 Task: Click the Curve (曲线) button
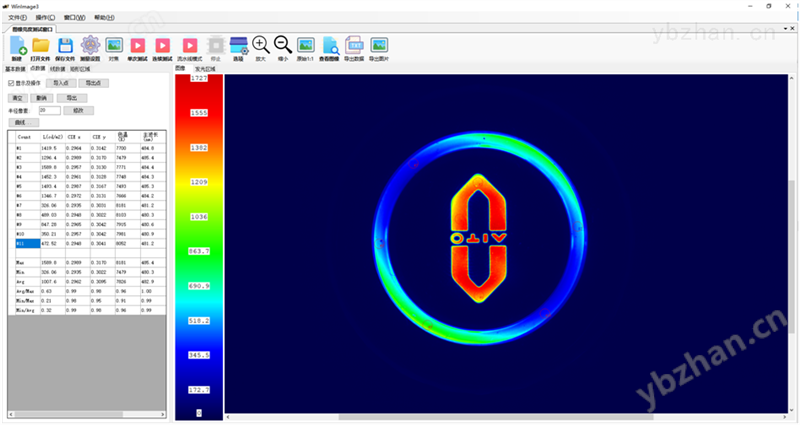tap(23, 122)
